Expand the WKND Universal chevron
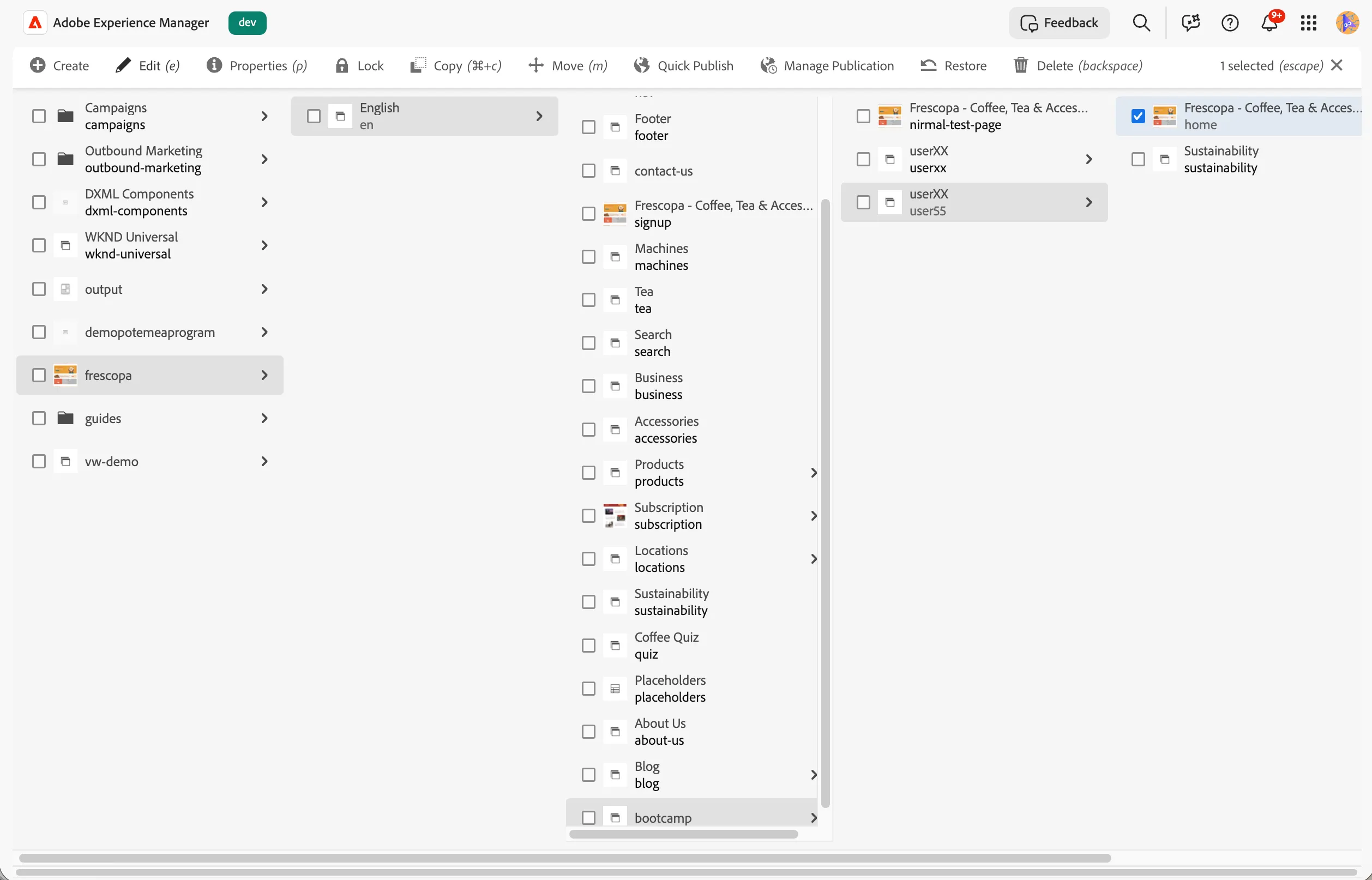1372x880 pixels. tap(264, 246)
